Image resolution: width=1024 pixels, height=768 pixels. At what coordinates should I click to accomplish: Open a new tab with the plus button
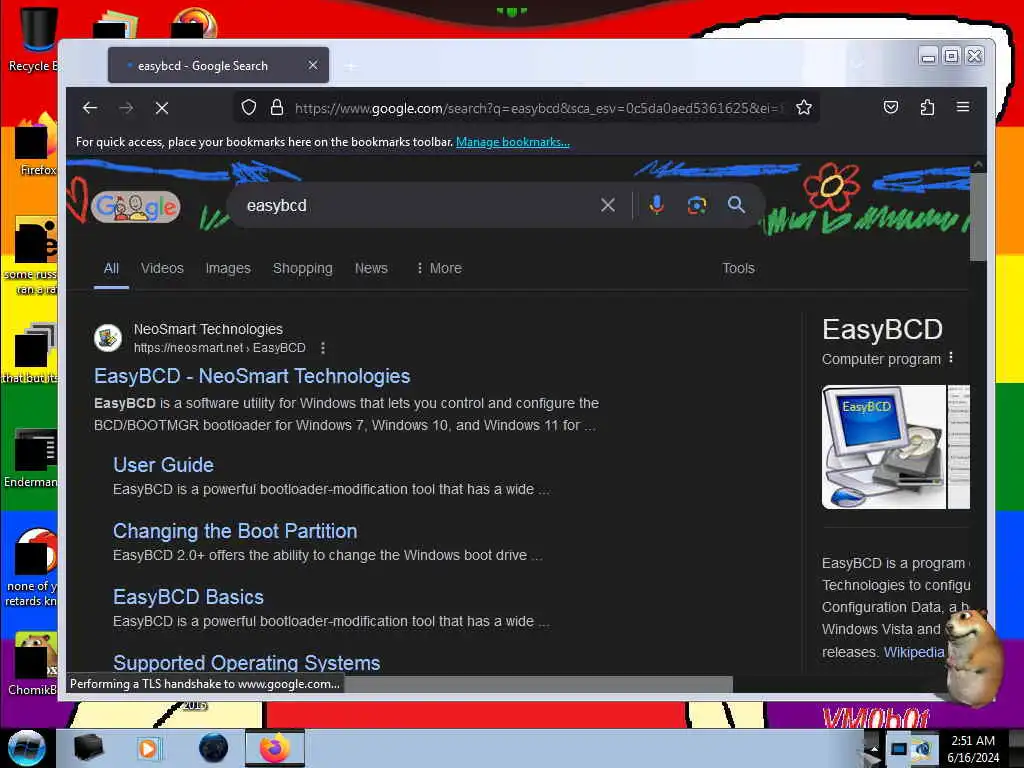click(351, 66)
